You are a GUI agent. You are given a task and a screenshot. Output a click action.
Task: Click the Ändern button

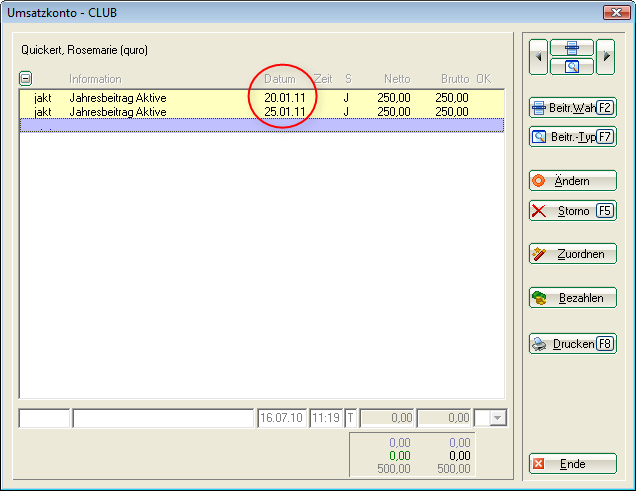pos(573,181)
